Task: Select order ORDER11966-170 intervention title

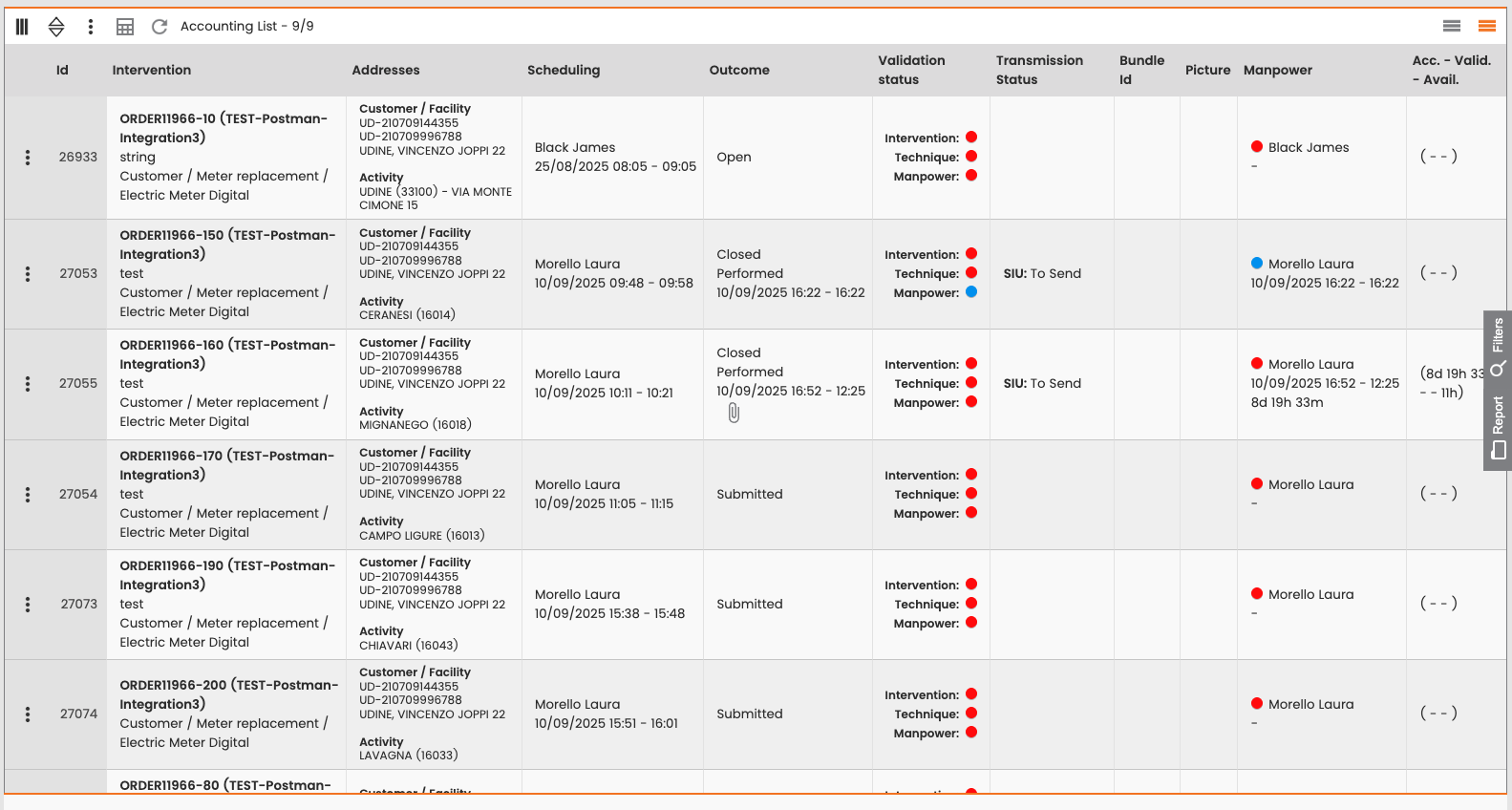Action: click(x=227, y=465)
